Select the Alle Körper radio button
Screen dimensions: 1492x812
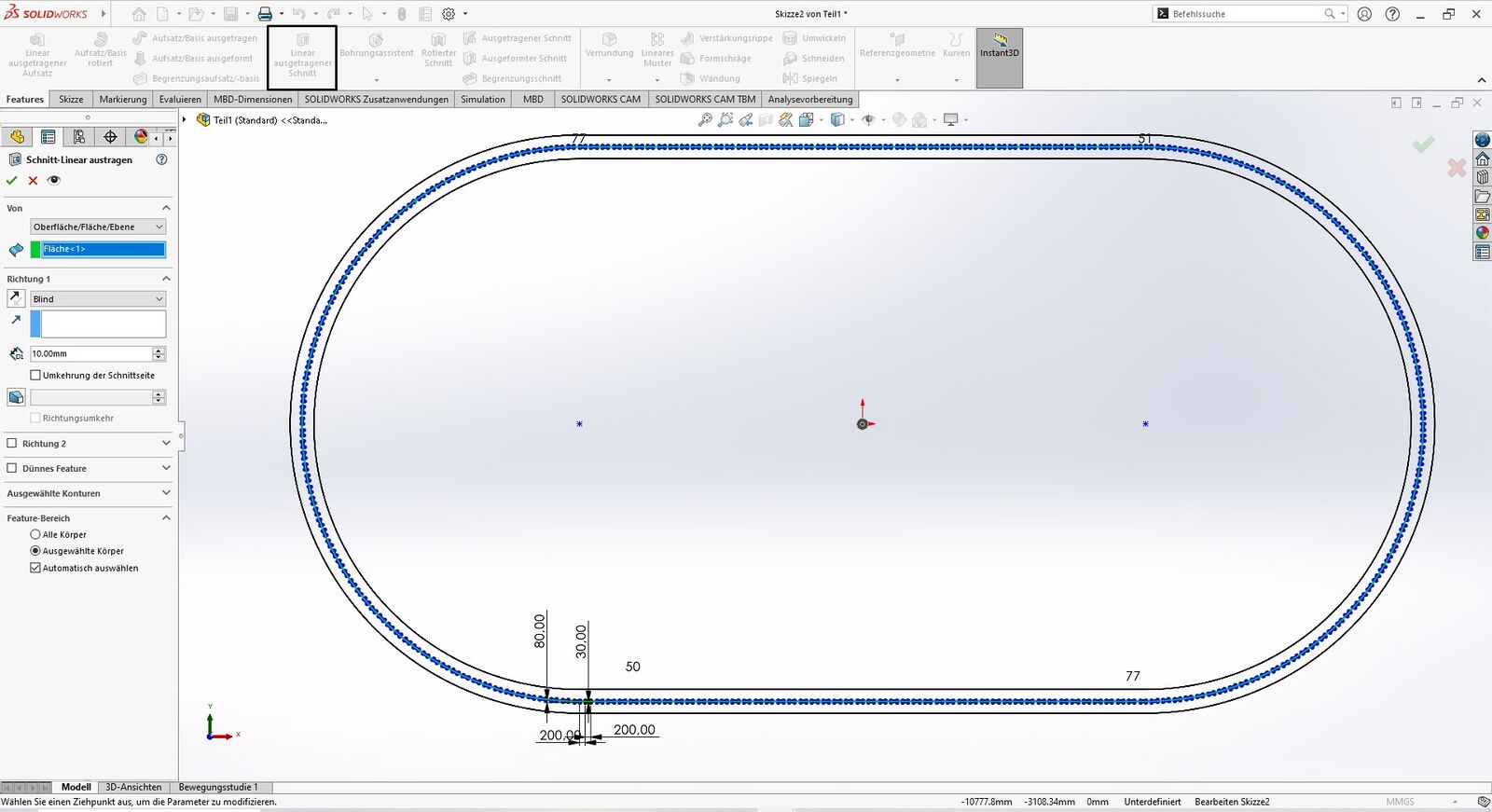(35, 534)
